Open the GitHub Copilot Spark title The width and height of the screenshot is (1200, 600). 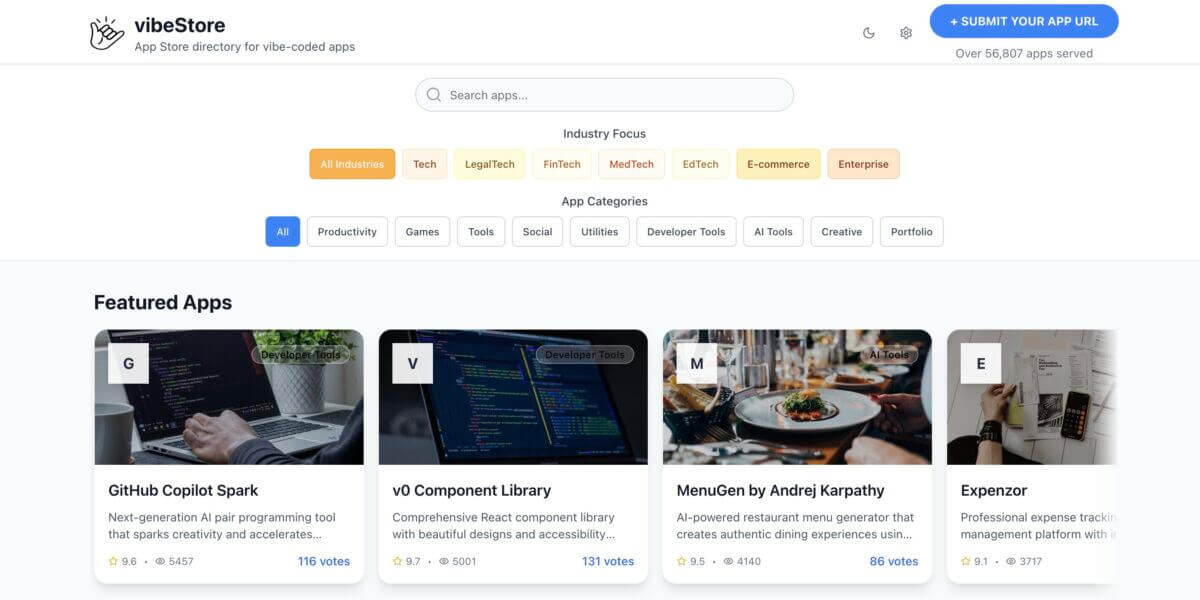[x=183, y=490]
